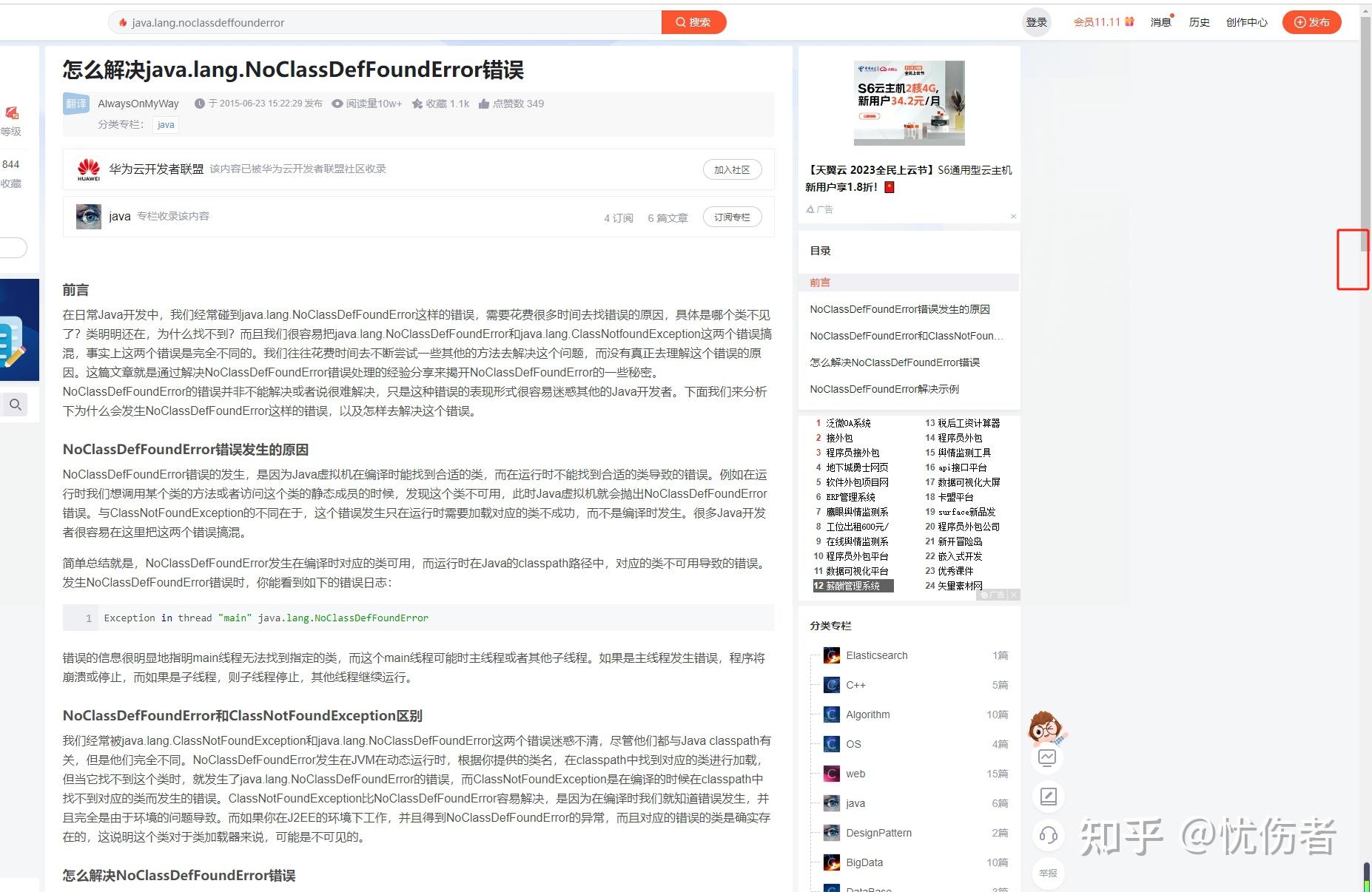This screenshot has width=1372, height=892.
Task: Click the magnifier icon in left sidebar
Action: (x=15, y=405)
